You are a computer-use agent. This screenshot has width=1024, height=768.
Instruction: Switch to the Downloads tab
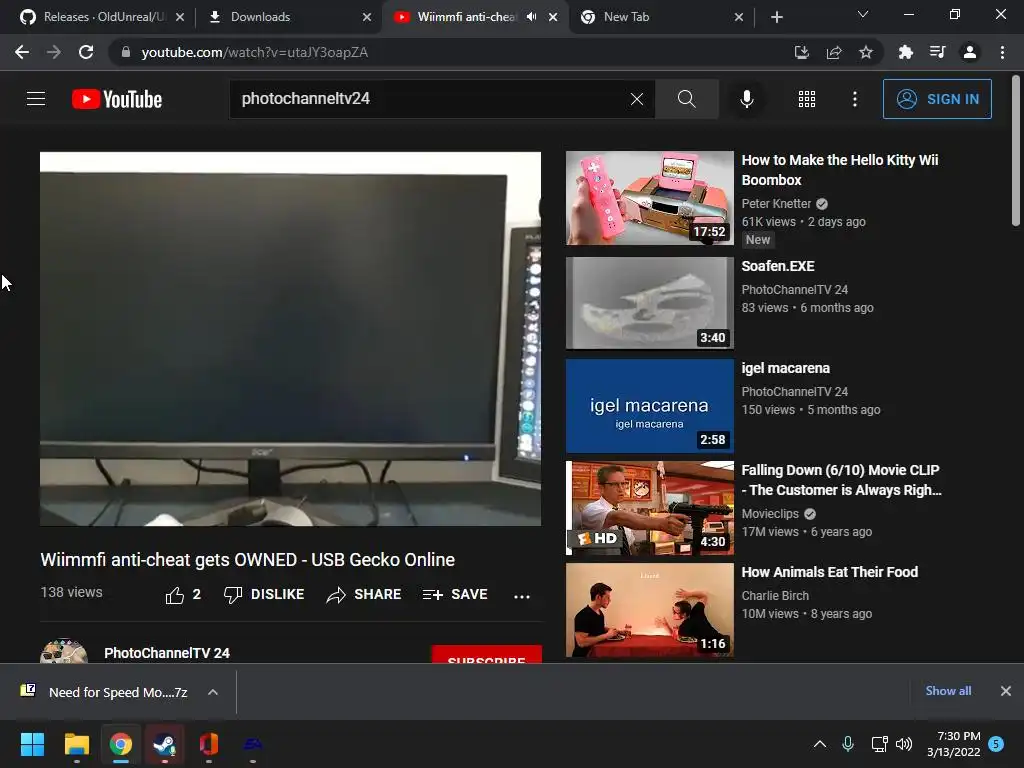click(x=287, y=17)
